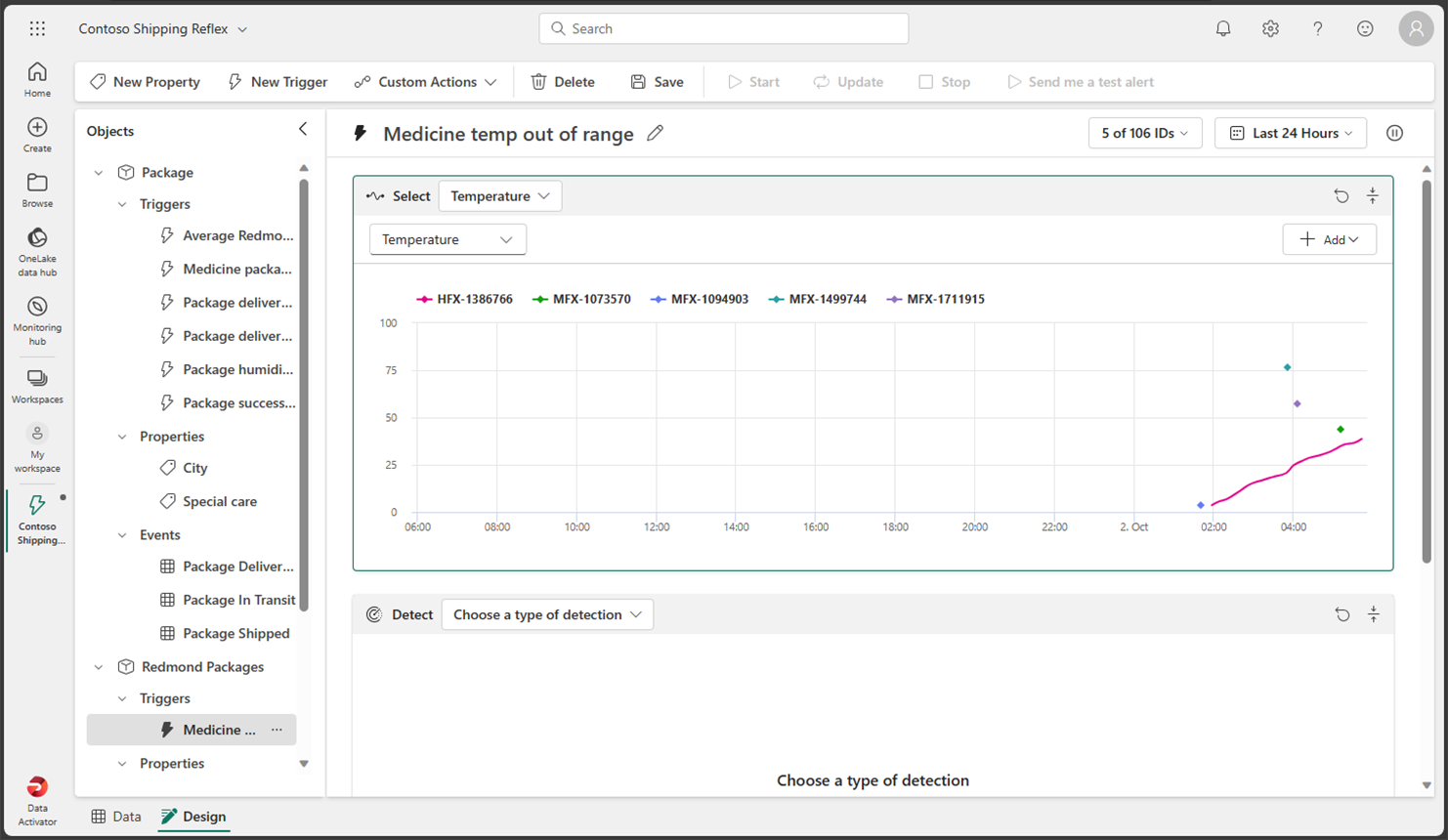Image resolution: width=1448 pixels, height=840 pixels.
Task: Collapse Package Properties group
Action: click(122, 437)
